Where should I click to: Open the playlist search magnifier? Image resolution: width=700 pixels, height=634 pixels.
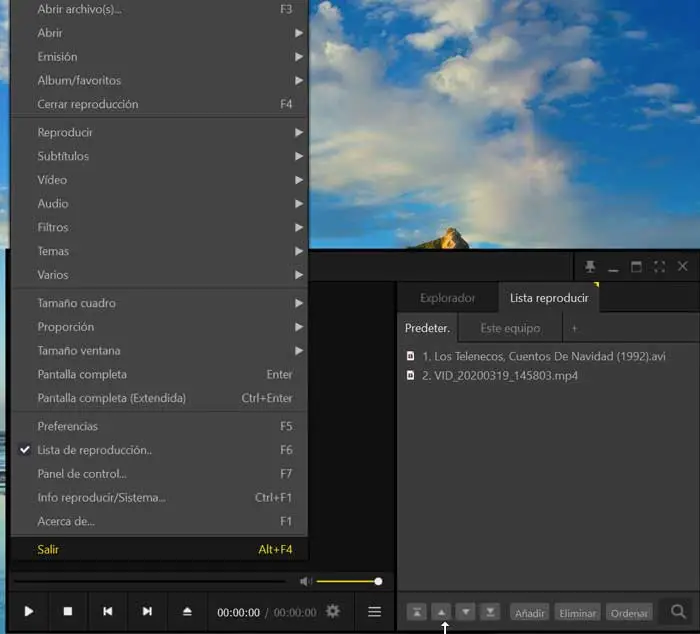click(679, 611)
